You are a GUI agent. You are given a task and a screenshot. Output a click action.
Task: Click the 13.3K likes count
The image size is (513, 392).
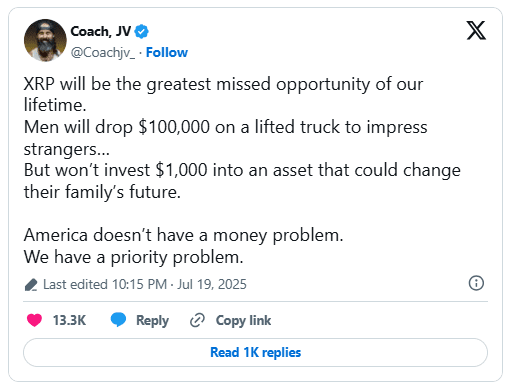[x=69, y=320]
